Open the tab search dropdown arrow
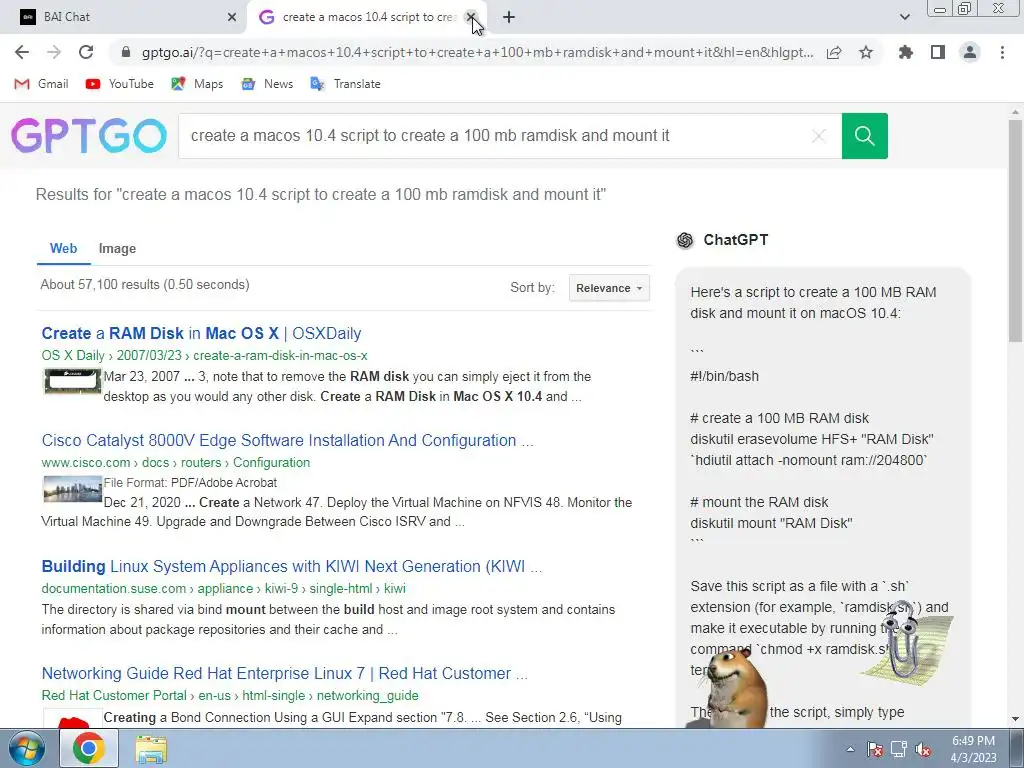The width and height of the screenshot is (1024, 768). point(904,17)
